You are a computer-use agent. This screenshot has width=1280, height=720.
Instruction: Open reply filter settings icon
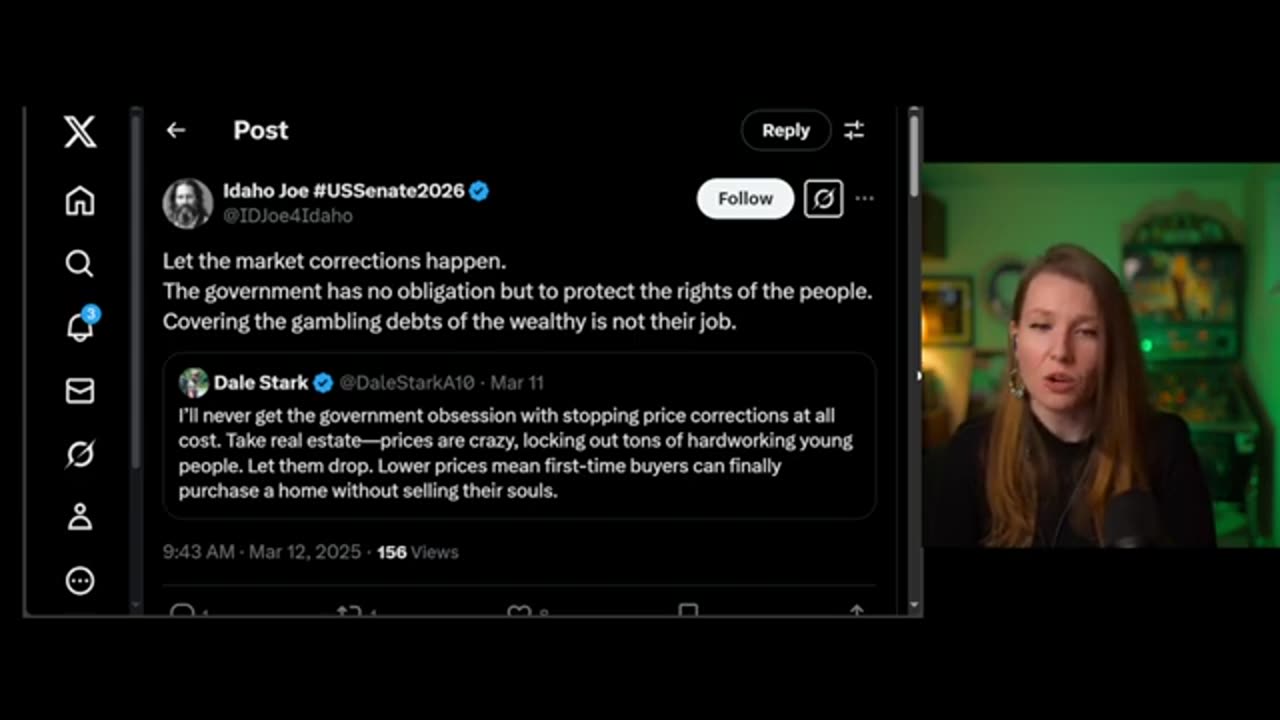pyautogui.click(x=854, y=130)
